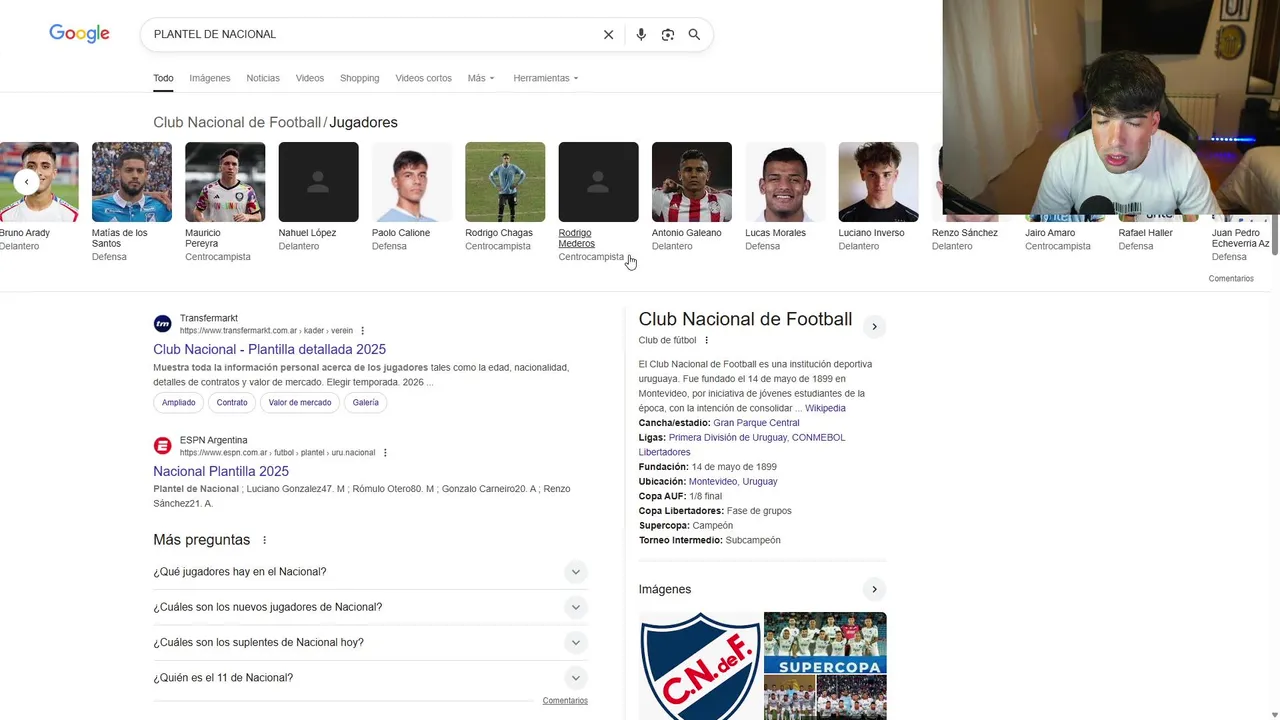This screenshot has height=720, width=1280.
Task: Switch to the Noticias tab
Action: 263,78
